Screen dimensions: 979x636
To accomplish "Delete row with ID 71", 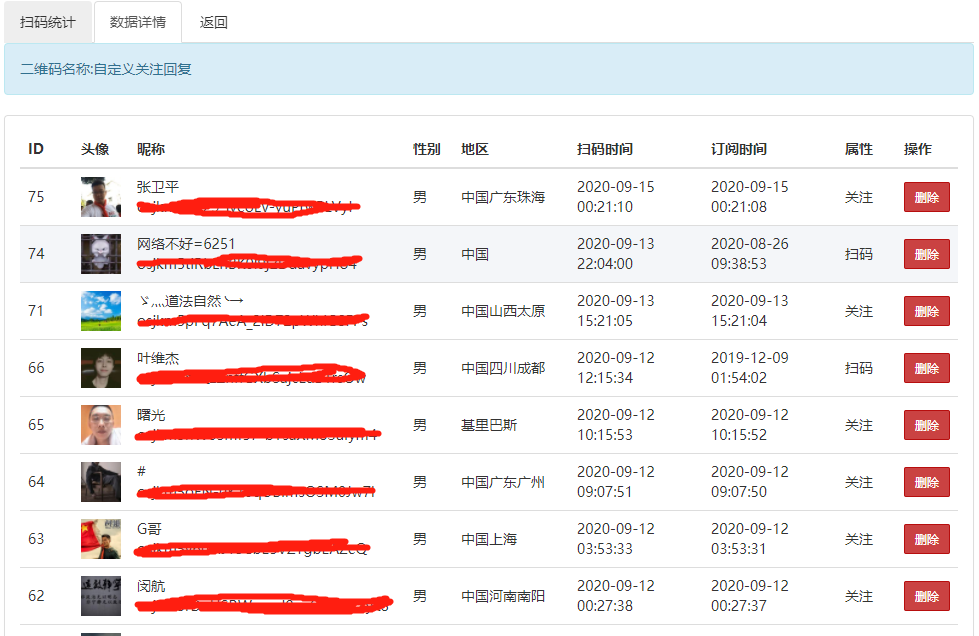I will coord(927,311).
